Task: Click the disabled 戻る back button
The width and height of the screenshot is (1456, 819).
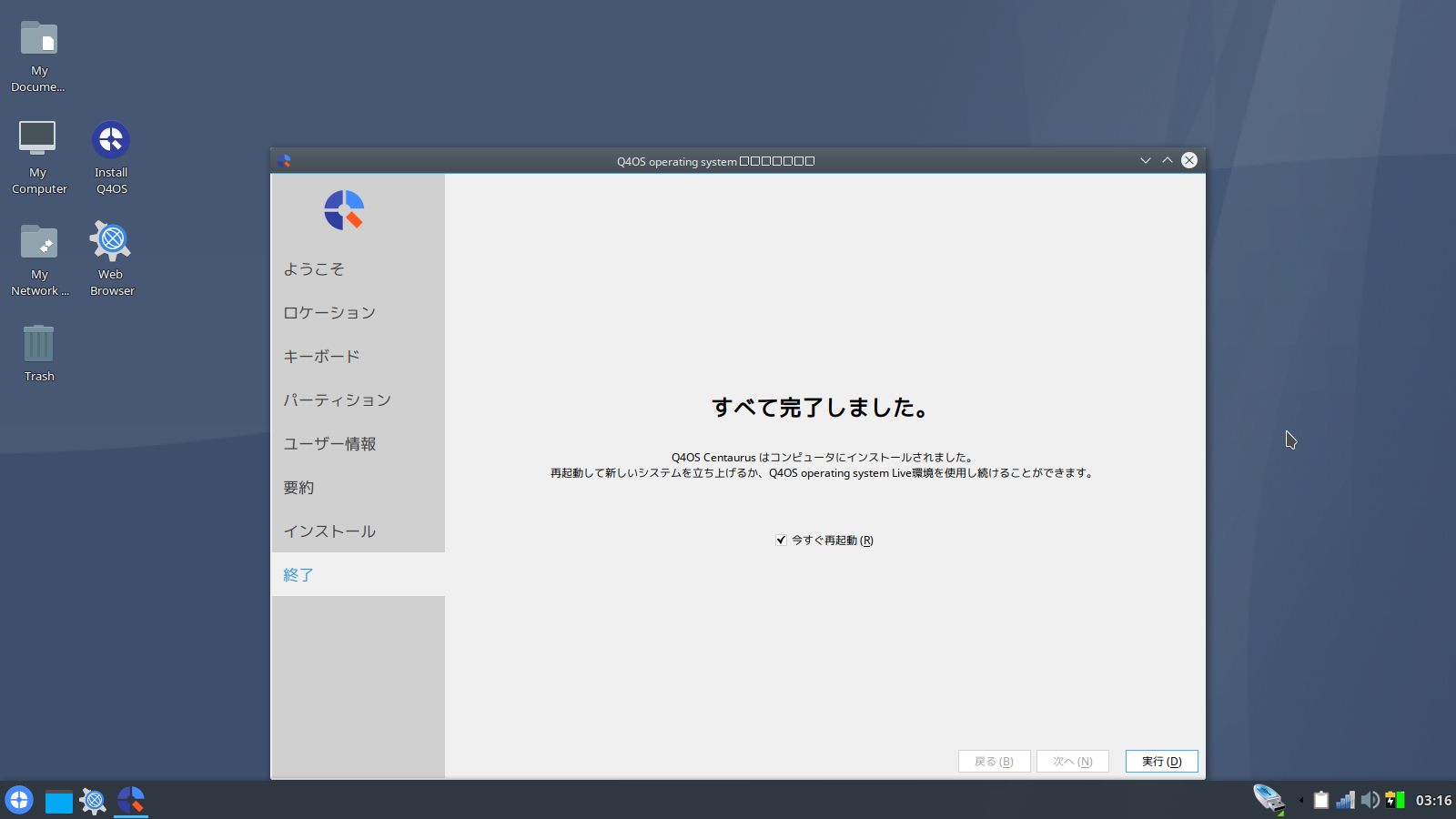Action: tap(994, 761)
